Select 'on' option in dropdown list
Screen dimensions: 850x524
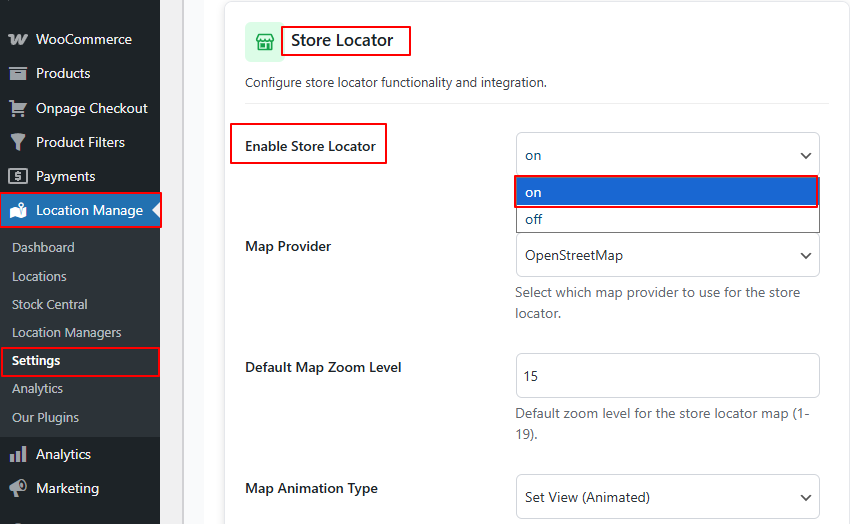tap(666, 192)
